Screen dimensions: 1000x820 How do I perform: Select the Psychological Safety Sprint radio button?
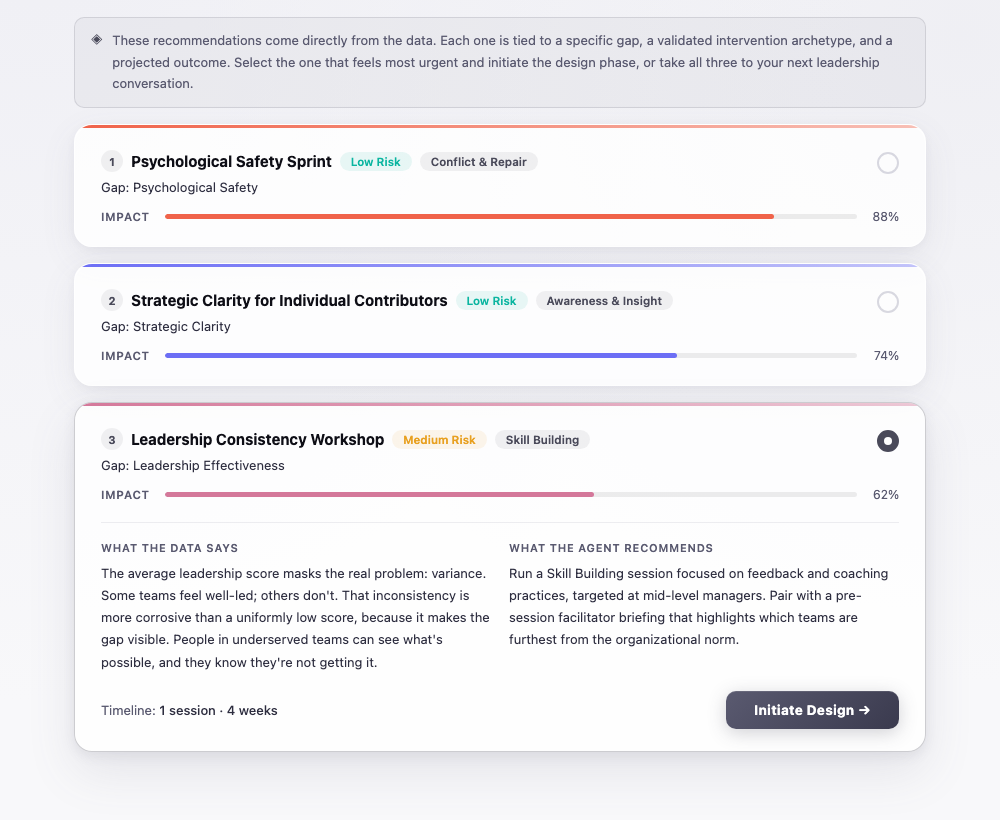click(888, 163)
